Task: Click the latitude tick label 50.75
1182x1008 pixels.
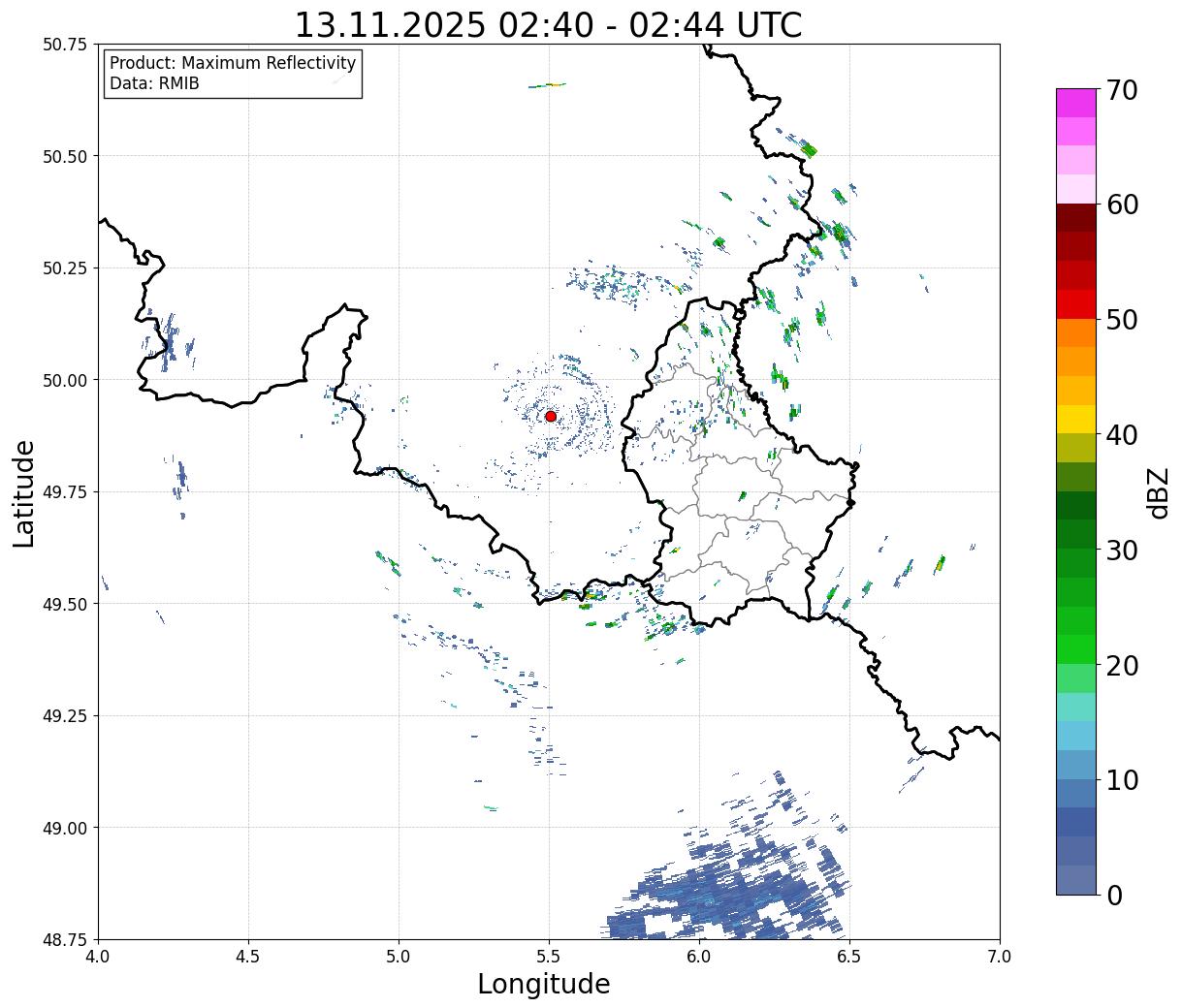Action: 64,45
